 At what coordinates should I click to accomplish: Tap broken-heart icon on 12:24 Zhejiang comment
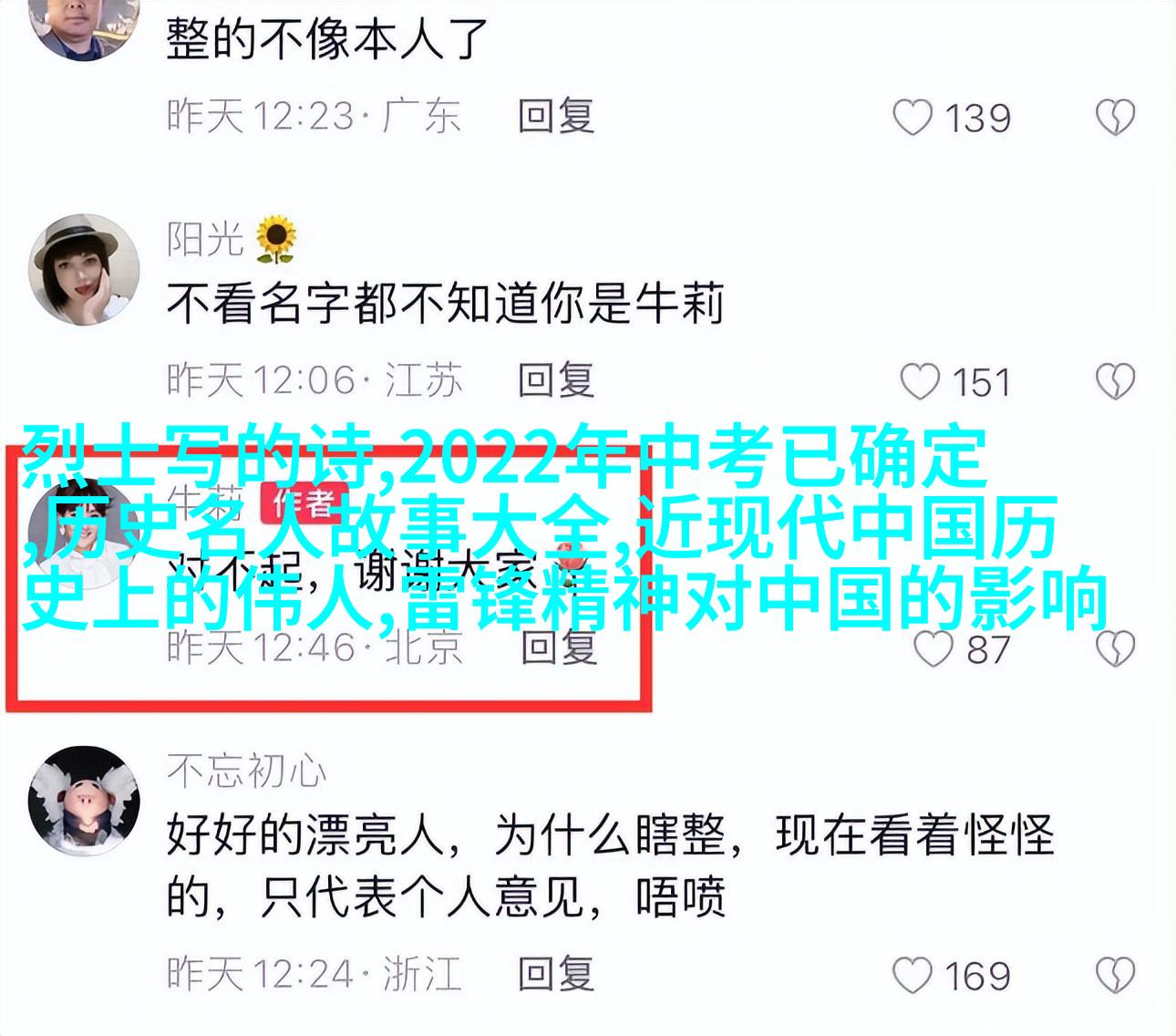point(1115,975)
